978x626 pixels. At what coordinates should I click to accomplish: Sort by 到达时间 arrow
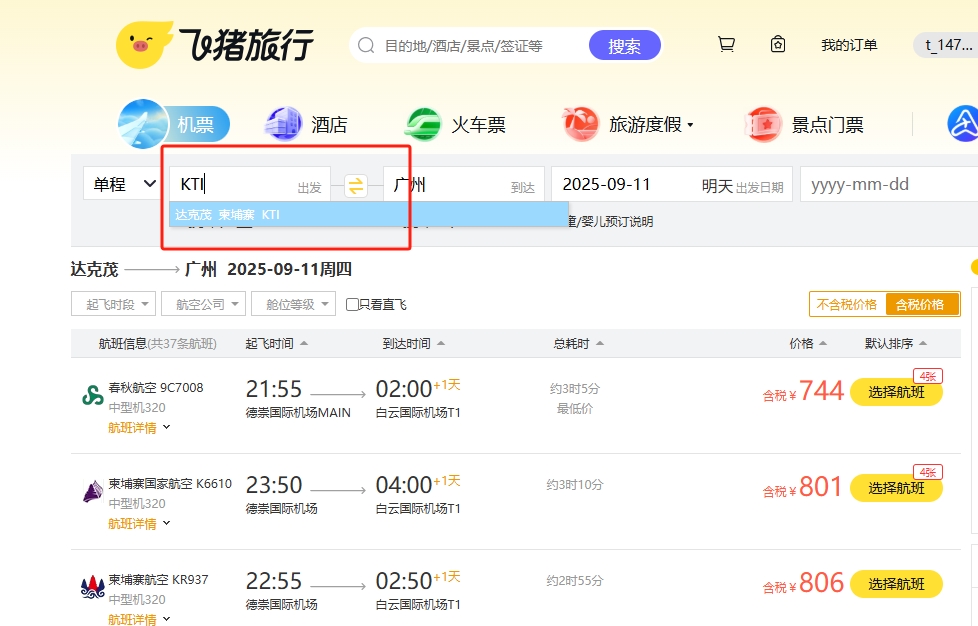(x=441, y=343)
